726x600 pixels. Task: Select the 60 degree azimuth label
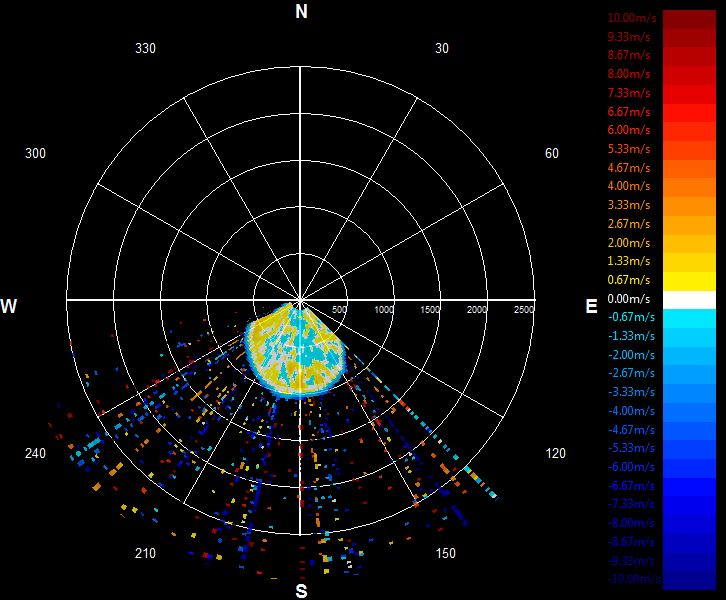[x=551, y=153]
